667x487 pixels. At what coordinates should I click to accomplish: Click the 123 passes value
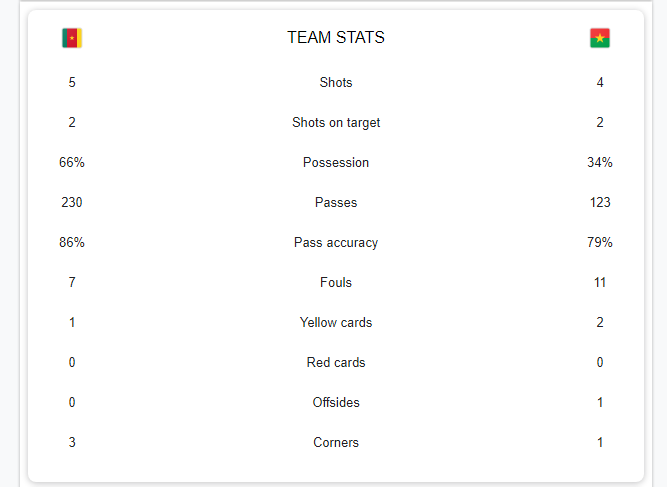600,202
